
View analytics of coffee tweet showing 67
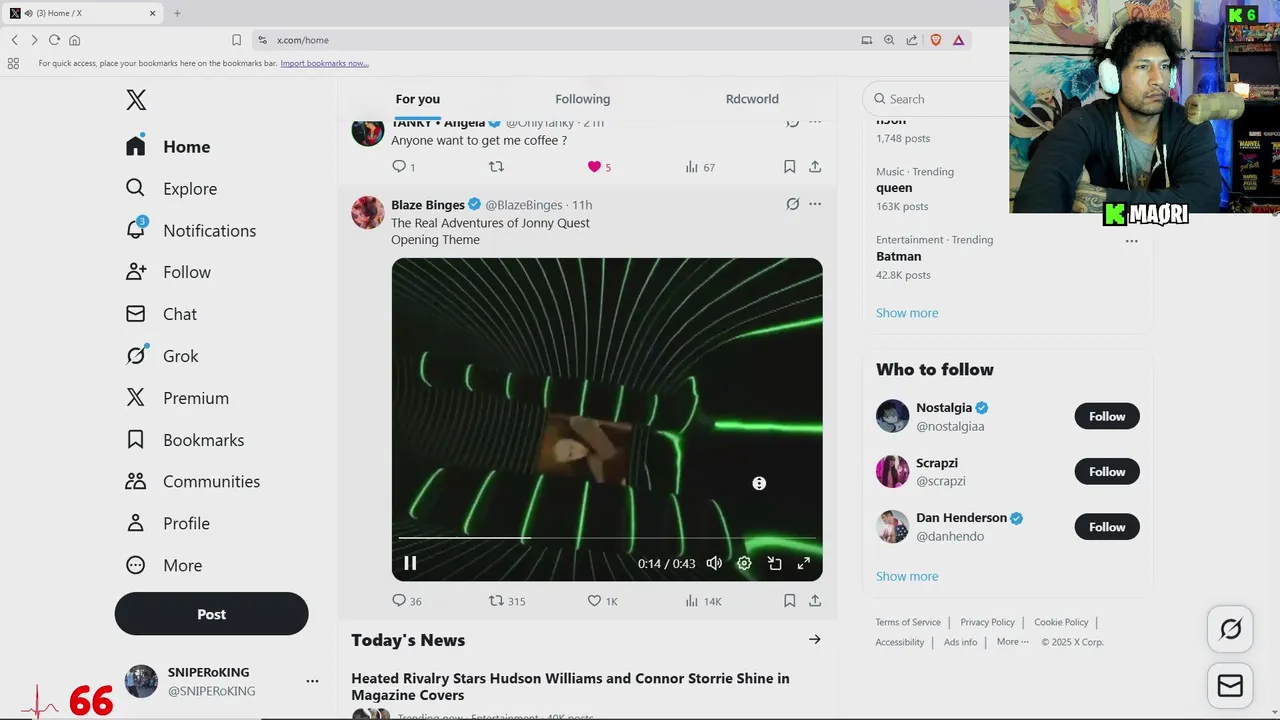click(699, 167)
